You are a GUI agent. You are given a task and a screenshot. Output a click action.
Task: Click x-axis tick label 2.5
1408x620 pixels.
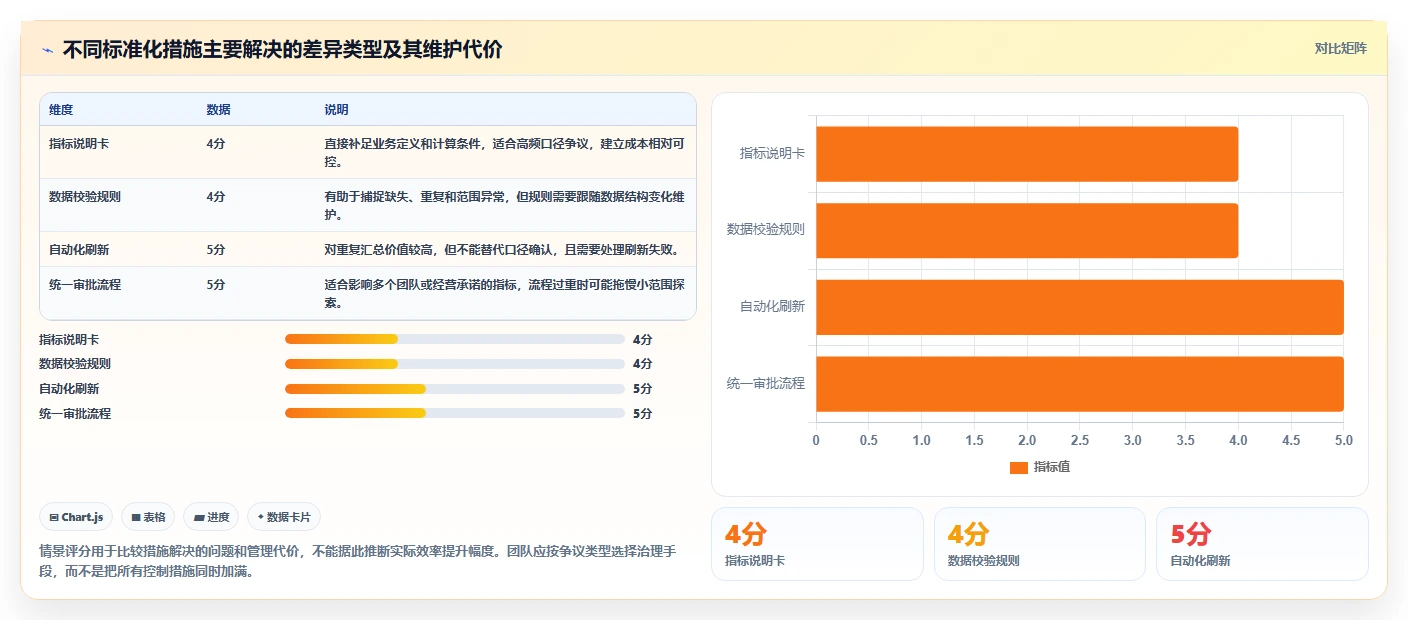tap(1080, 440)
